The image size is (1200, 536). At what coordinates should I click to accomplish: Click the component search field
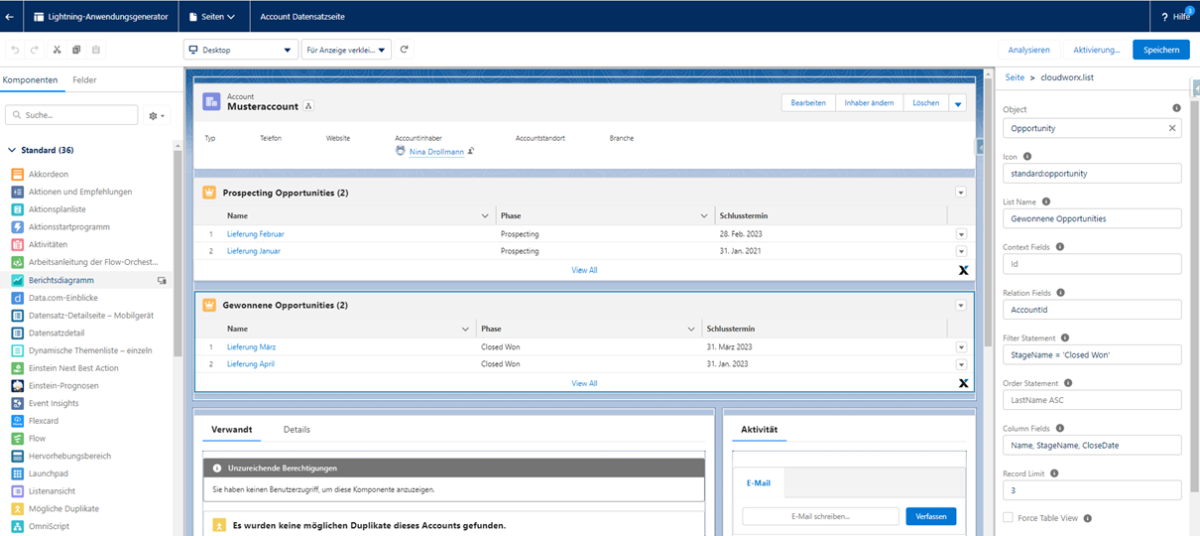pyautogui.click(x=71, y=116)
